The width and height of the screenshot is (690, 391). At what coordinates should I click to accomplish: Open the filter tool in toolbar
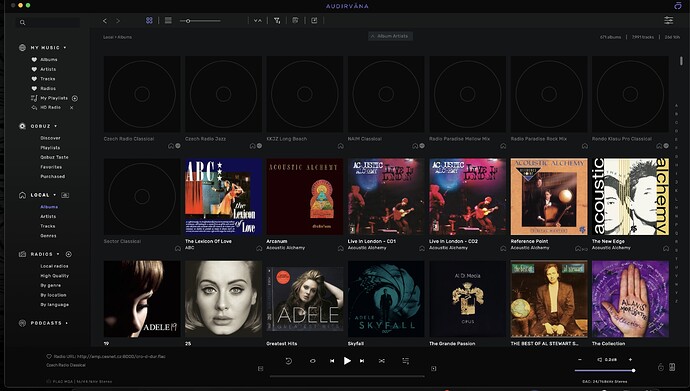tap(277, 21)
